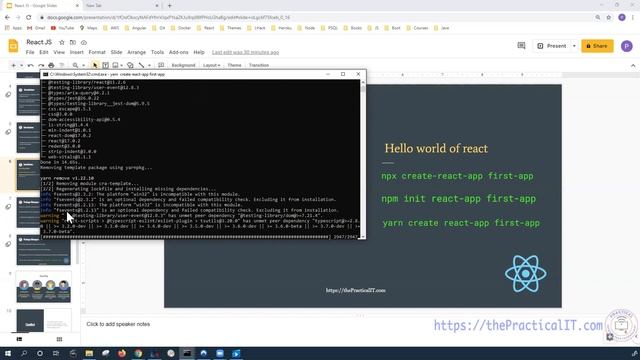Open the 'Last edit was' version history link

(x=245, y=52)
